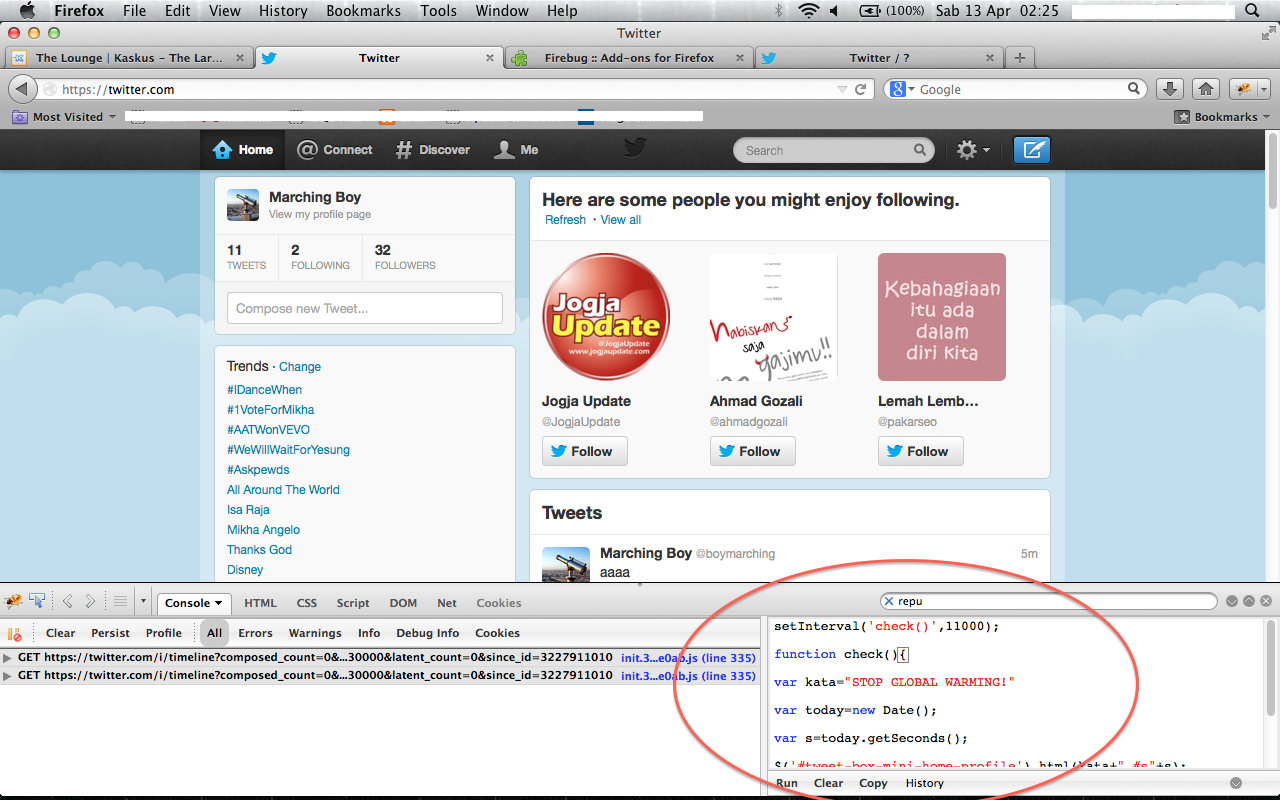
Task: Open the Firebug panel list dropdown arrow
Action: (x=143, y=602)
